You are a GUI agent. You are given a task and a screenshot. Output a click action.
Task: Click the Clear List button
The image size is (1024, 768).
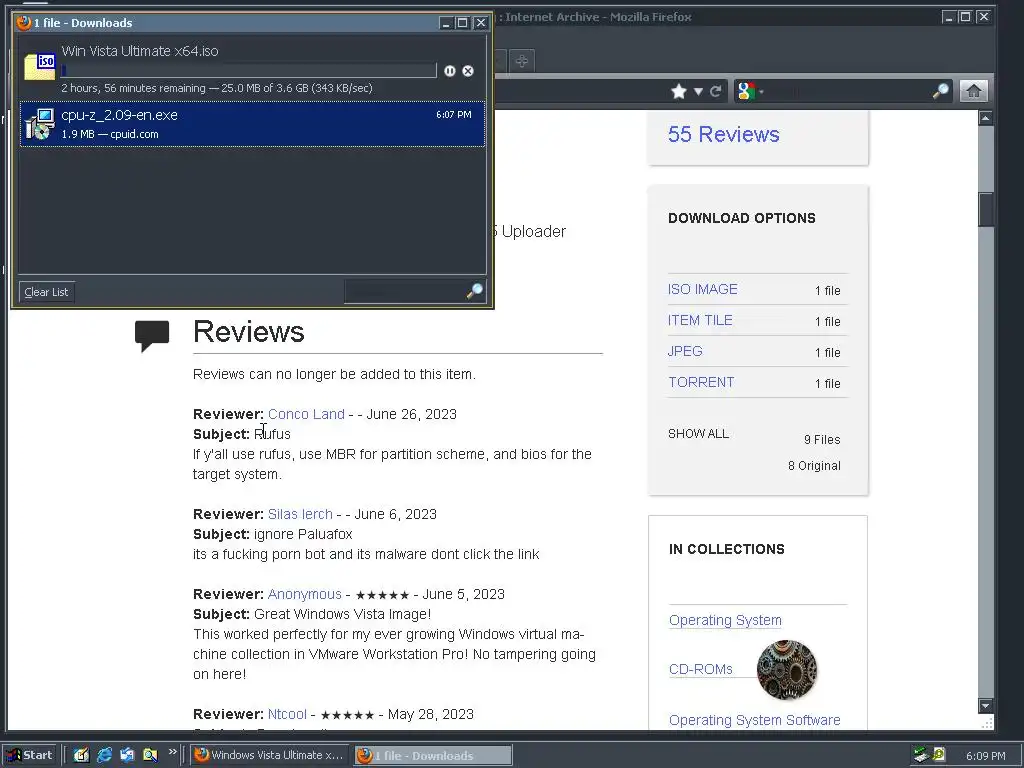coord(46,292)
